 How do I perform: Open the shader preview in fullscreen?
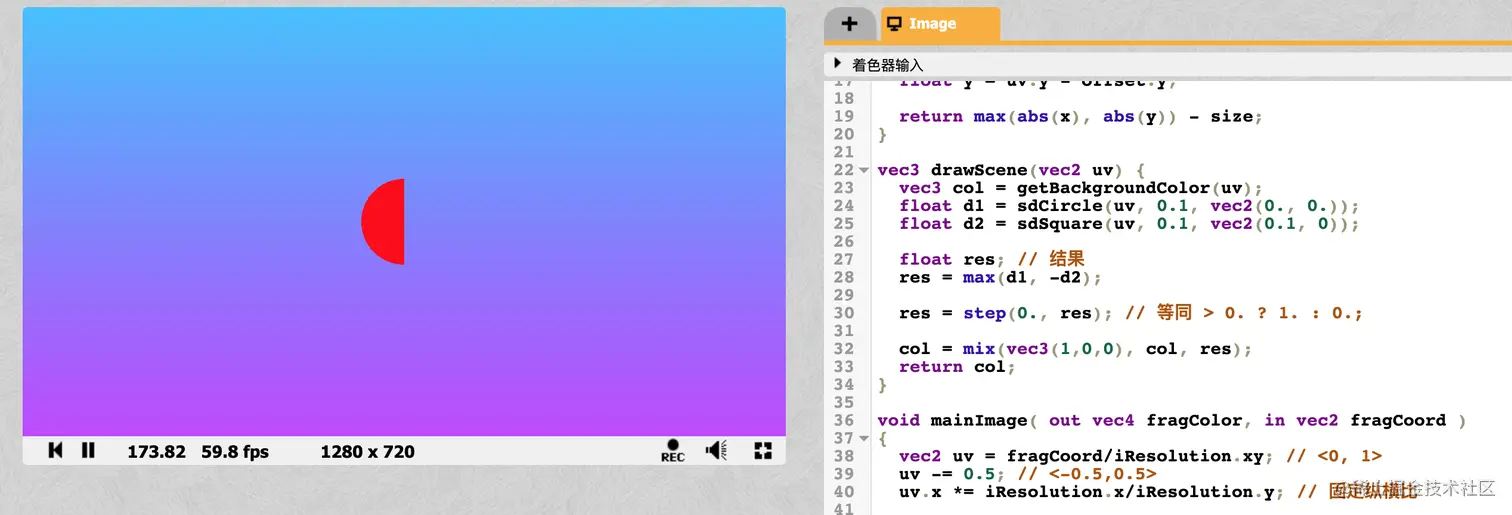click(763, 451)
